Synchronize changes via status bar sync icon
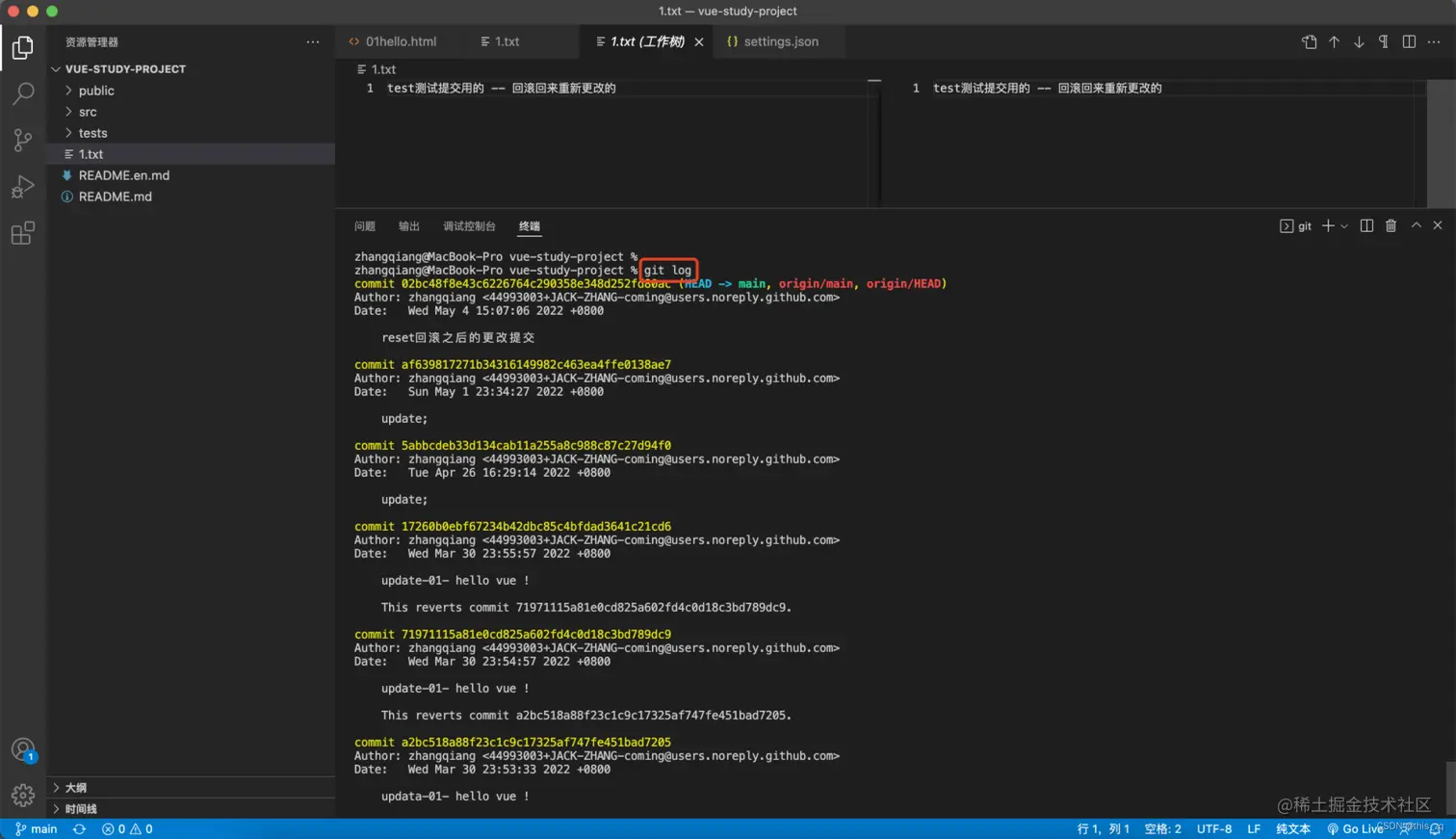 tap(79, 829)
